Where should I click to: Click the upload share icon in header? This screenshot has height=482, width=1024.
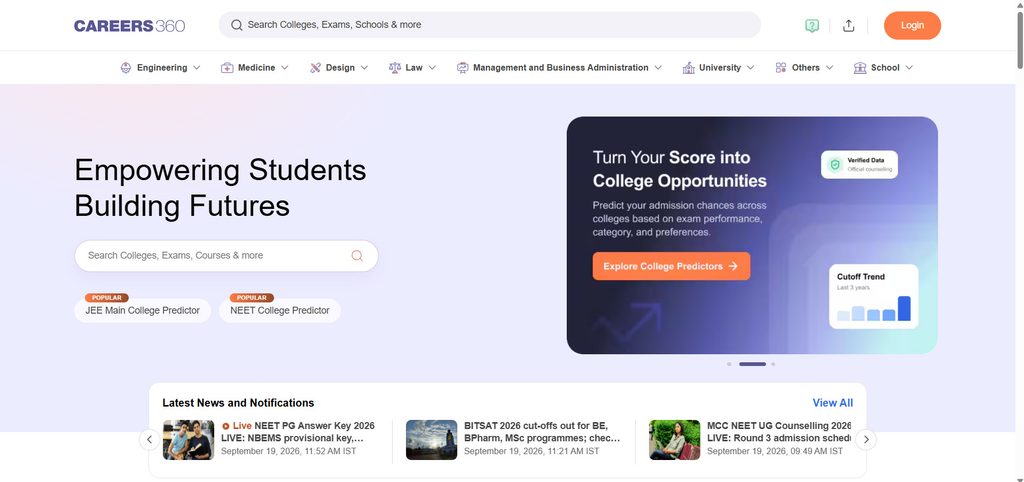click(x=848, y=25)
